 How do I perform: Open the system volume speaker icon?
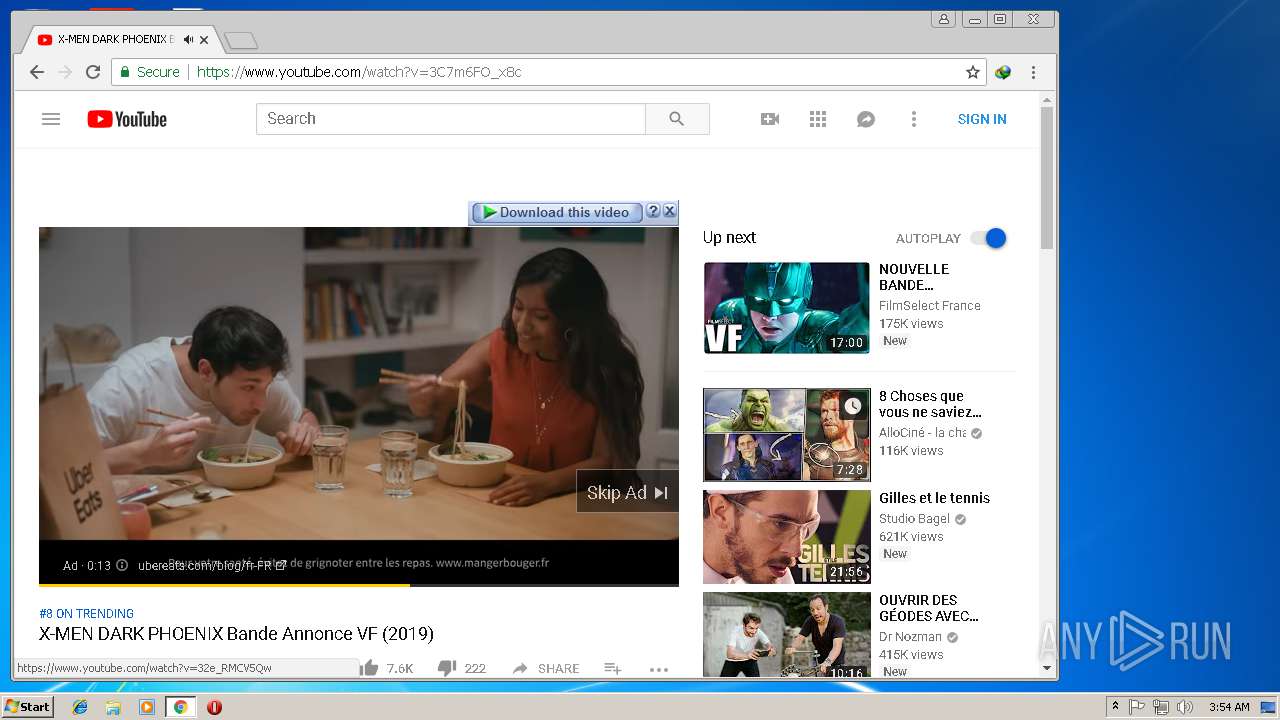1184,707
